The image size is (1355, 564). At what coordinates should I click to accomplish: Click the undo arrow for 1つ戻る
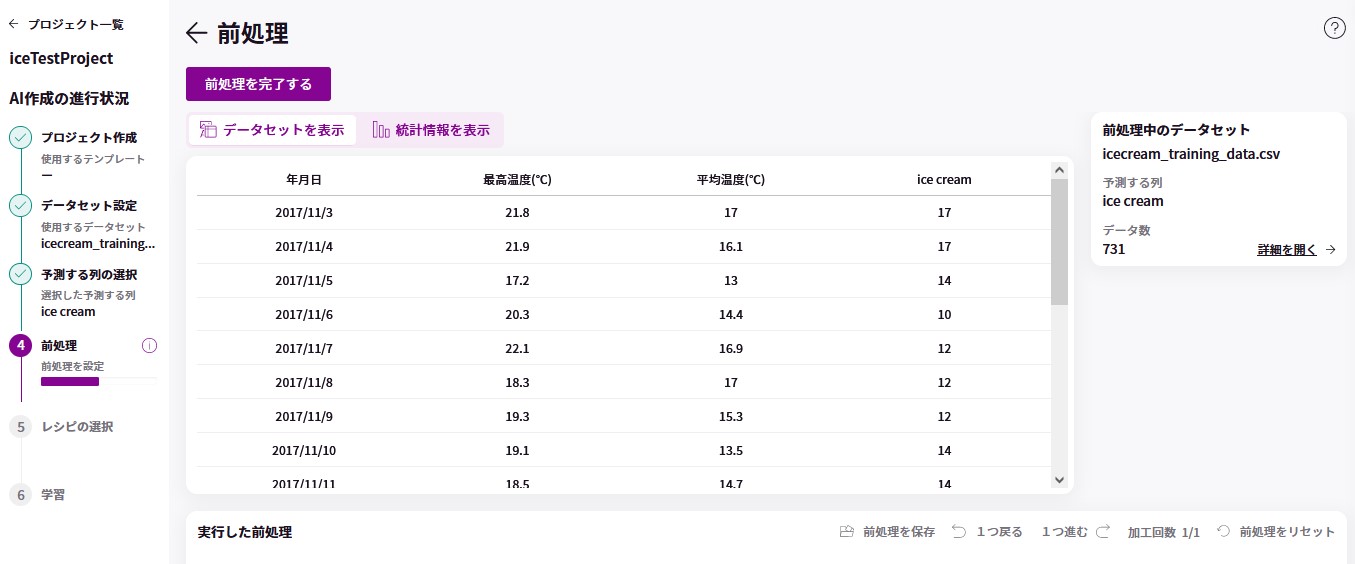(958, 532)
